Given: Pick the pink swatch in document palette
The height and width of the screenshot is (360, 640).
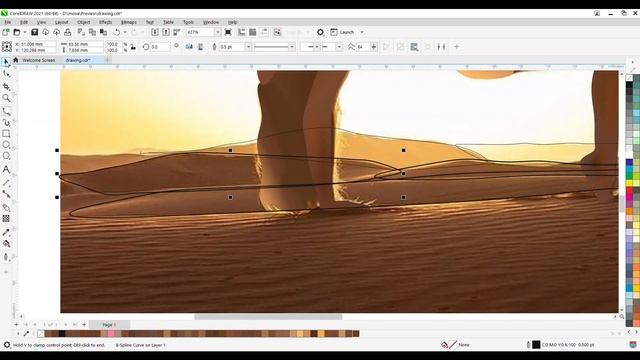Looking at the screenshot, I should pos(111,334).
